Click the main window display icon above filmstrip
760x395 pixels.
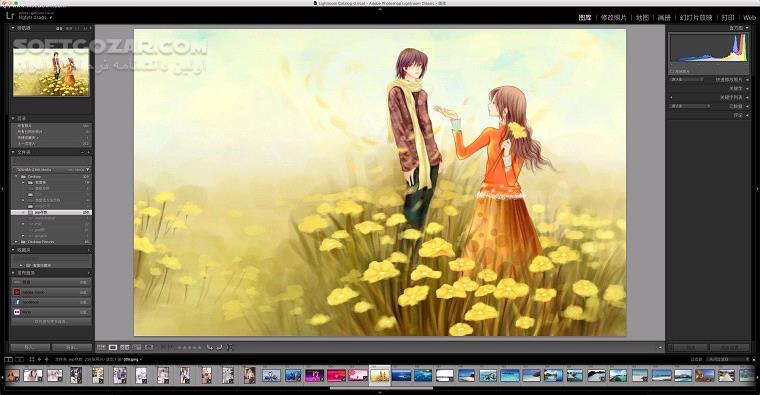[8, 359]
